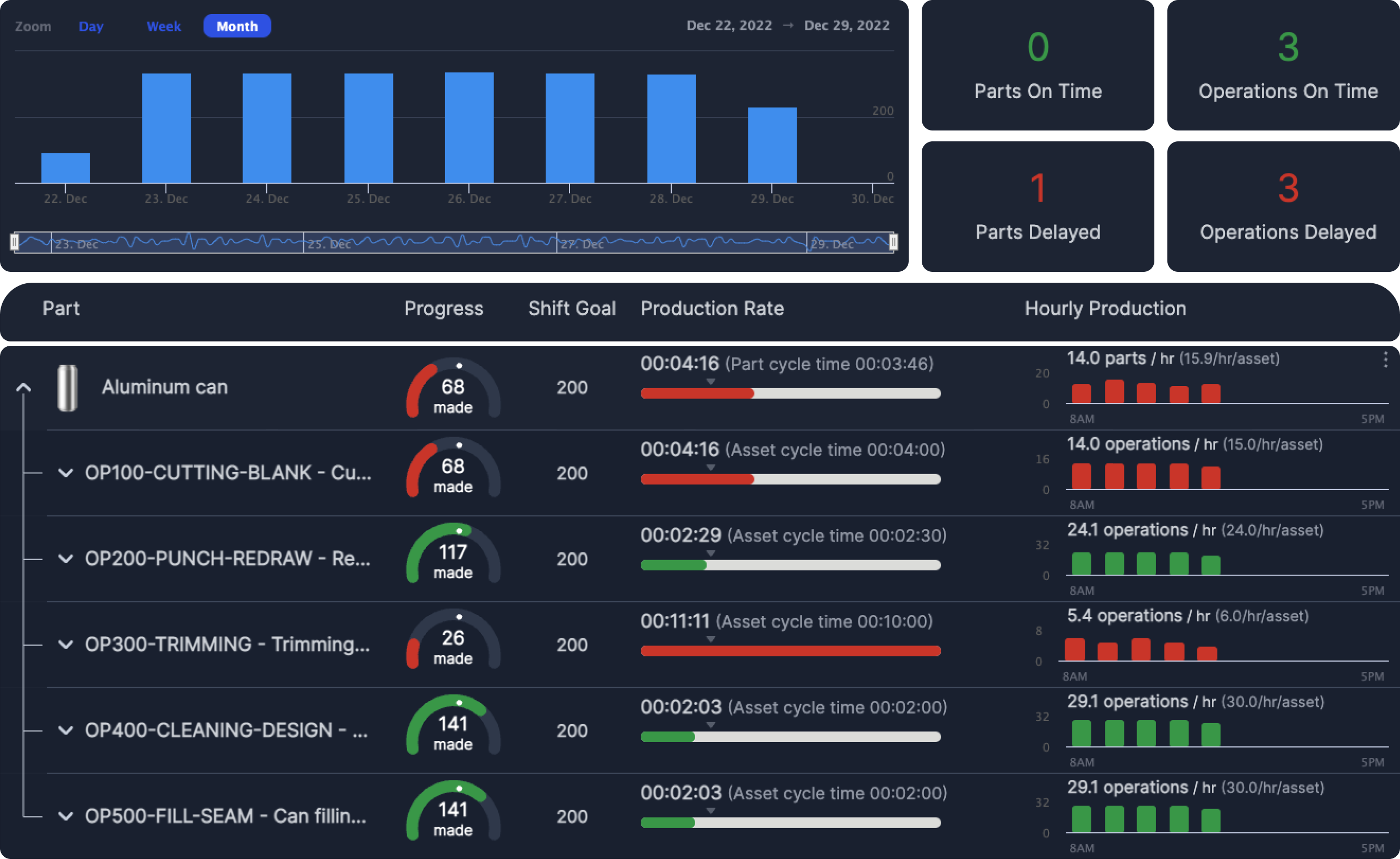Select the Month view toggle

pos(237,25)
